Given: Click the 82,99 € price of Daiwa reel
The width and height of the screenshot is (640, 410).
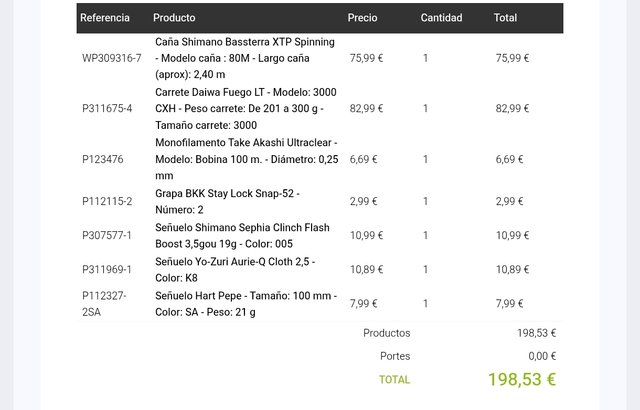Looking at the screenshot, I should (x=366, y=109).
